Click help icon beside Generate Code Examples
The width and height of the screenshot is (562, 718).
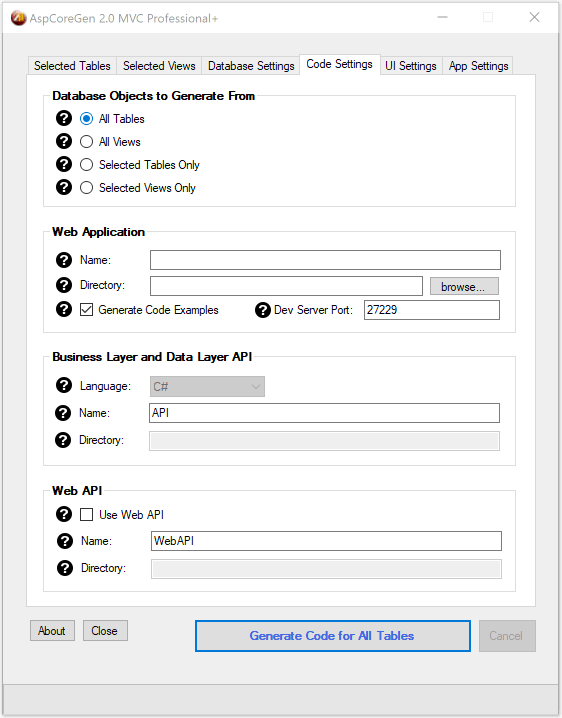[x=64, y=310]
